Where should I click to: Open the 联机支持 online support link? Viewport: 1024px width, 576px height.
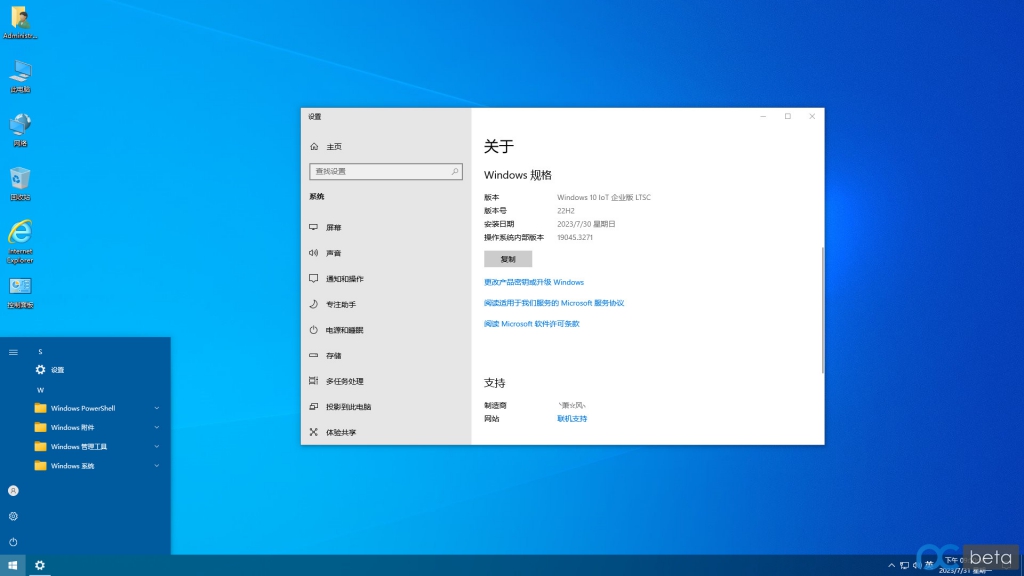tap(572, 419)
